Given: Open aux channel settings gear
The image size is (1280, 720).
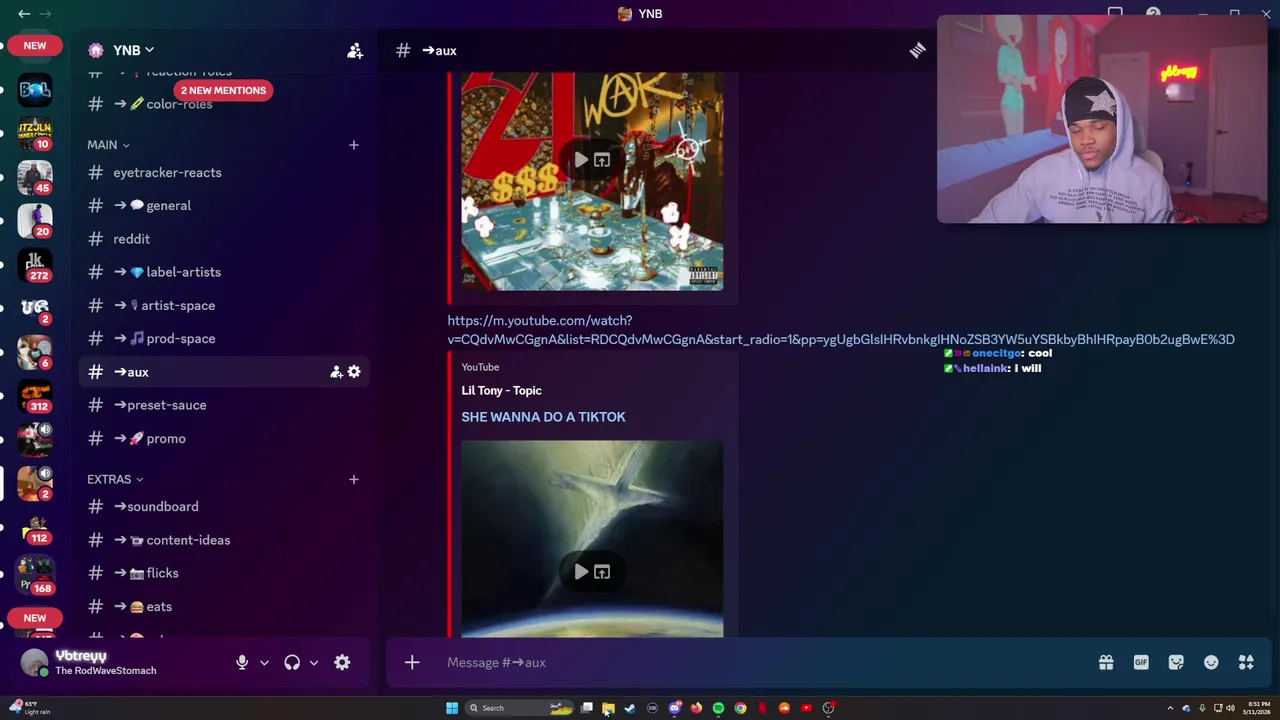Looking at the screenshot, I should point(354,372).
